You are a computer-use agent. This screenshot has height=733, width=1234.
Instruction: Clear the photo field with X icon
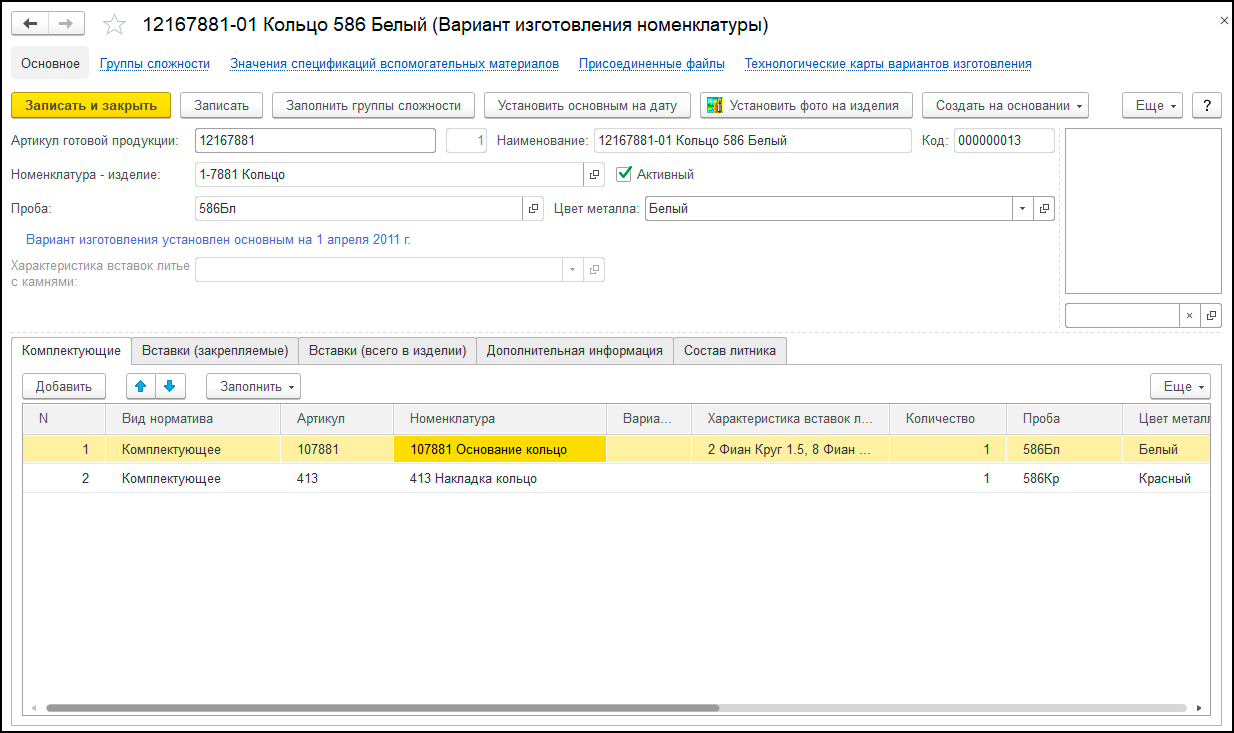(x=1189, y=315)
